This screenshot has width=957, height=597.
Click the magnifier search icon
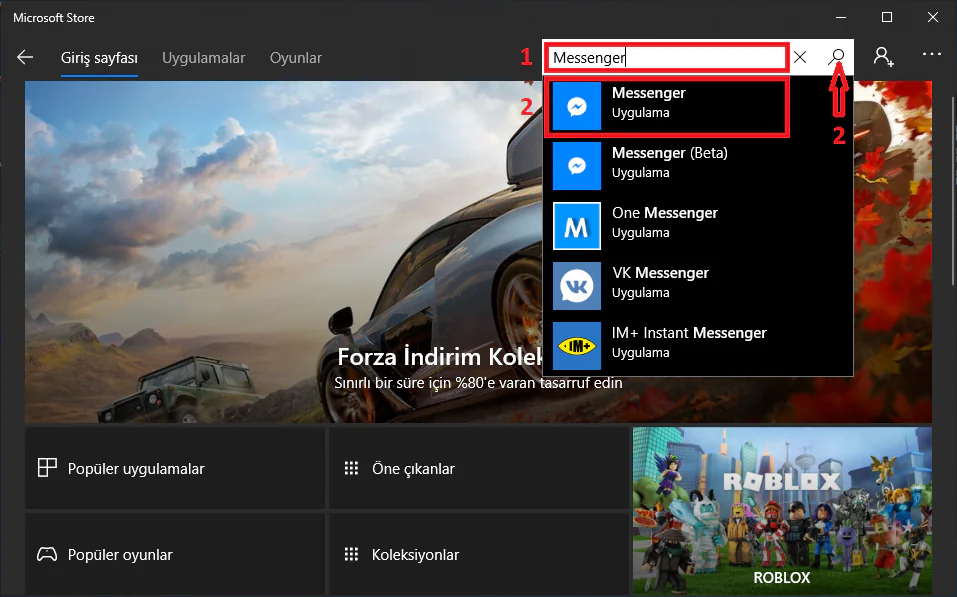tap(838, 57)
